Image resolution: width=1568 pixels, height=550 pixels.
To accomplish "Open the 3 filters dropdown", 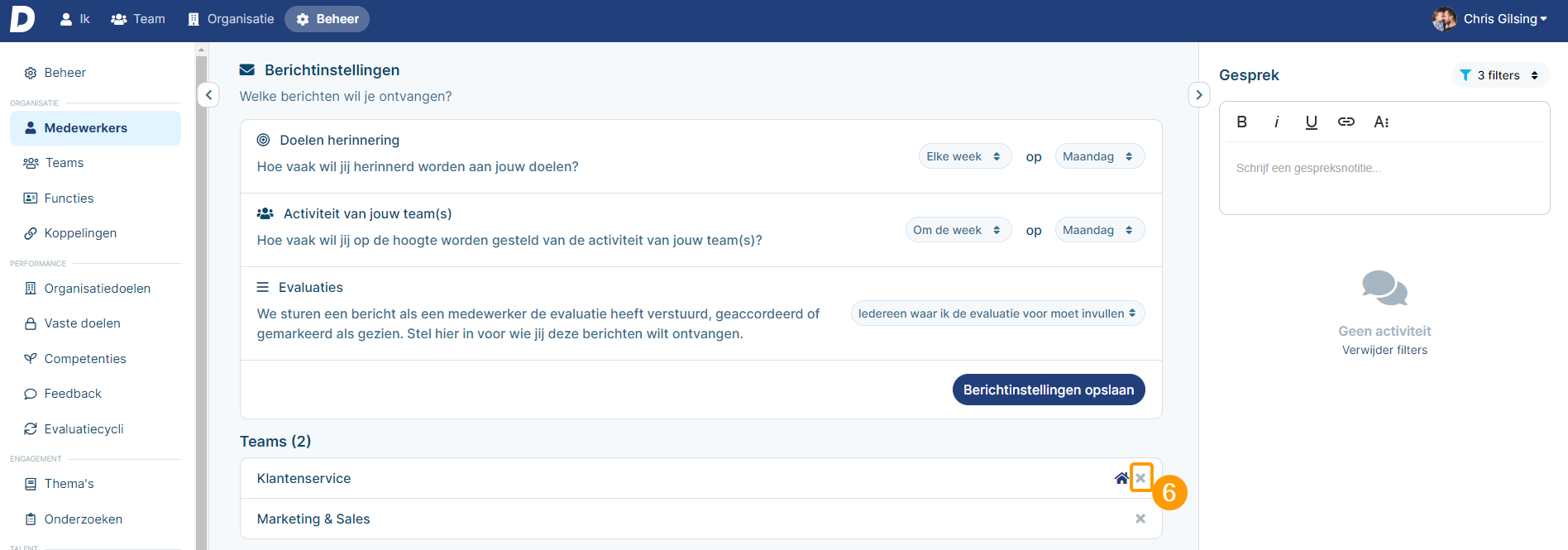I will (1501, 75).
